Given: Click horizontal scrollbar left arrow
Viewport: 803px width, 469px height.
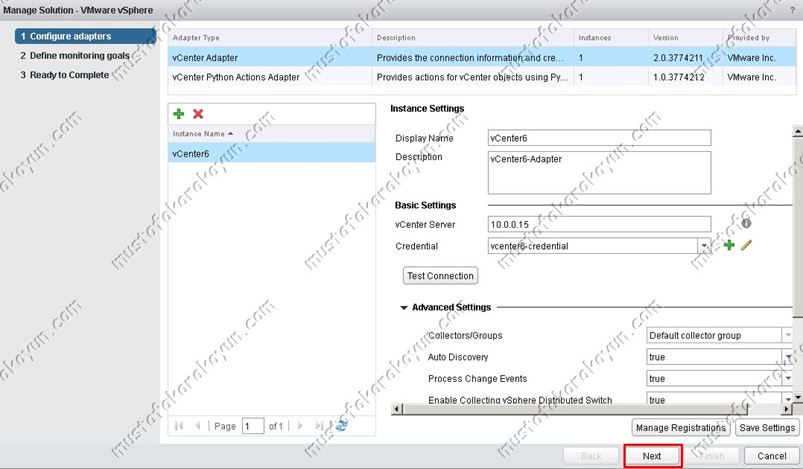Looking at the screenshot, I should pos(396,409).
